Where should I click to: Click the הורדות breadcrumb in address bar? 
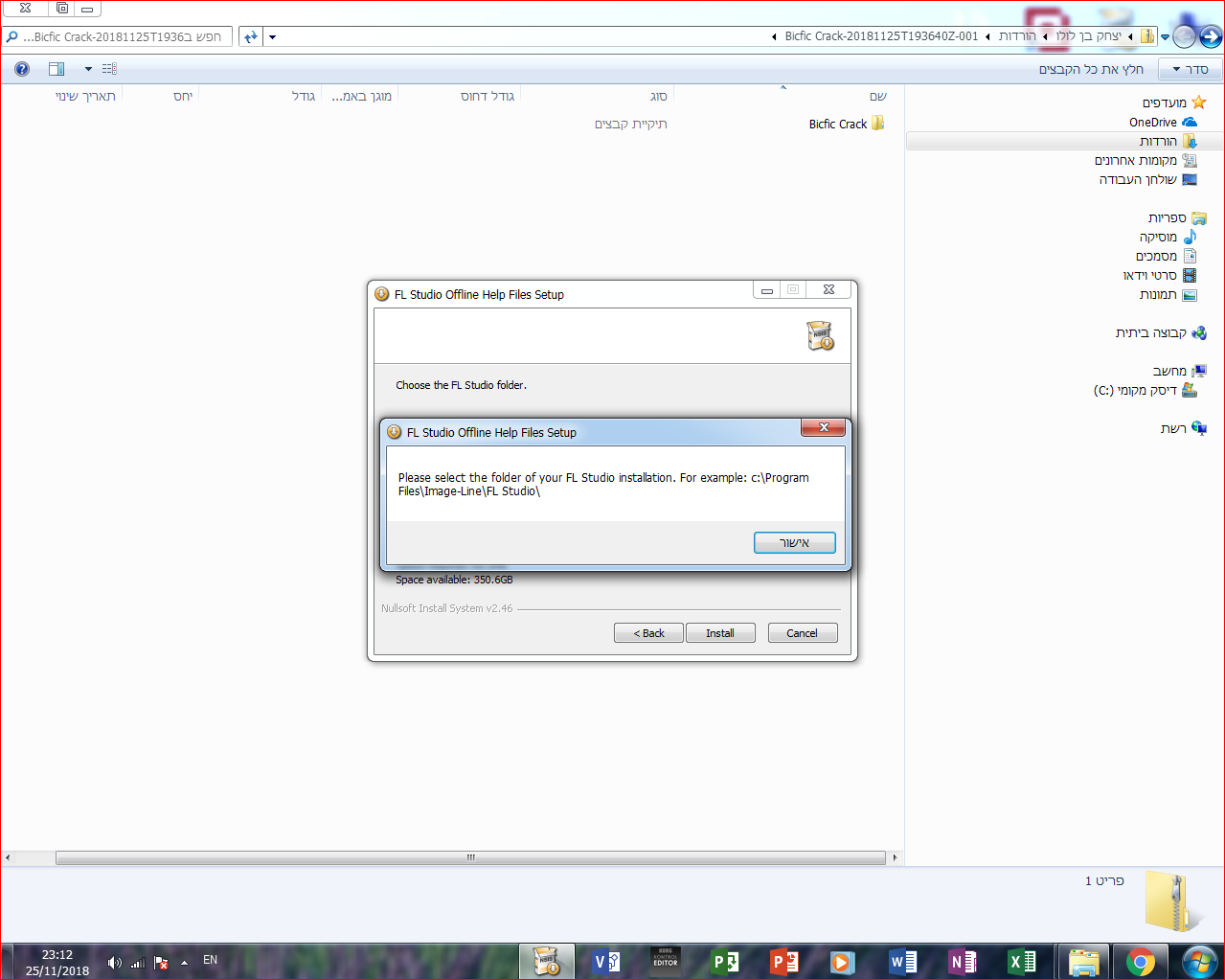click(1017, 36)
